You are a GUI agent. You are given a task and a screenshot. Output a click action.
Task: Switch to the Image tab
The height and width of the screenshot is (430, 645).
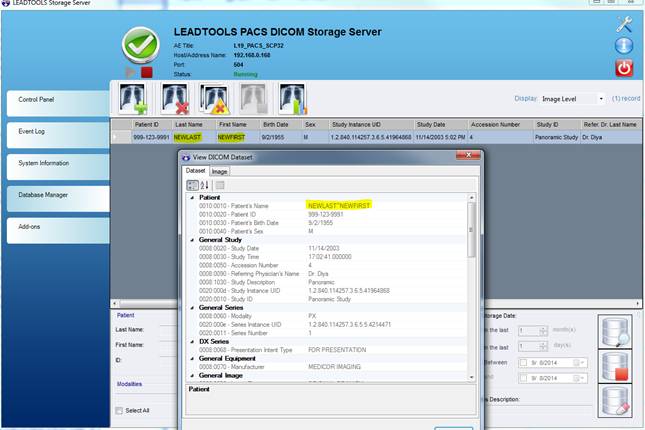219,172
